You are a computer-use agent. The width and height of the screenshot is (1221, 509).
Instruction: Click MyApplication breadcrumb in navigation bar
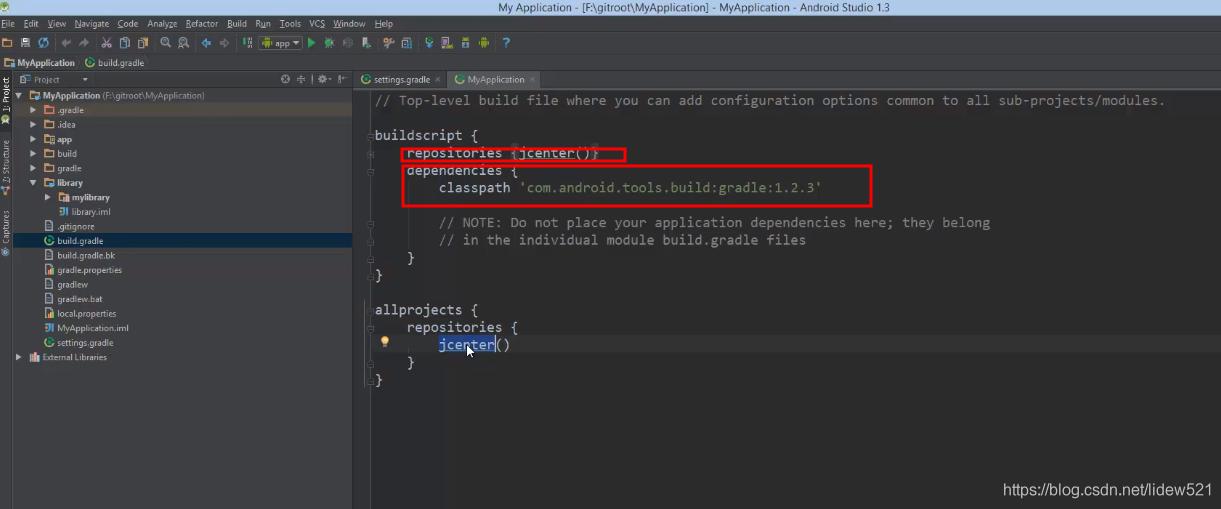tap(40, 62)
